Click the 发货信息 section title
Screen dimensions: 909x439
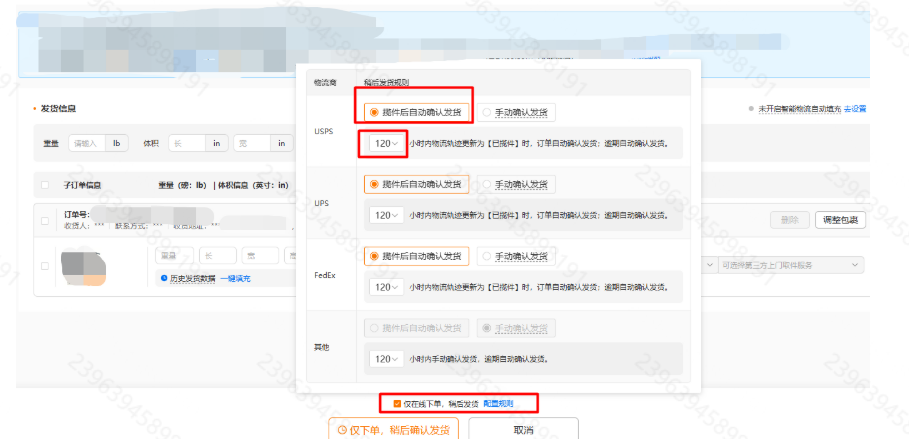pos(58,108)
